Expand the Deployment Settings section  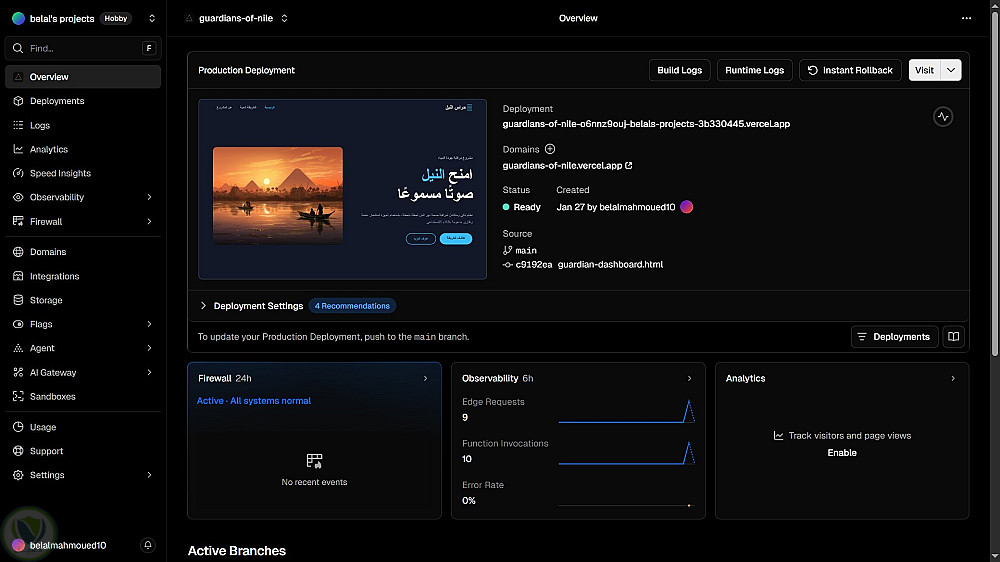pyautogui.click(x=251, y=306)
